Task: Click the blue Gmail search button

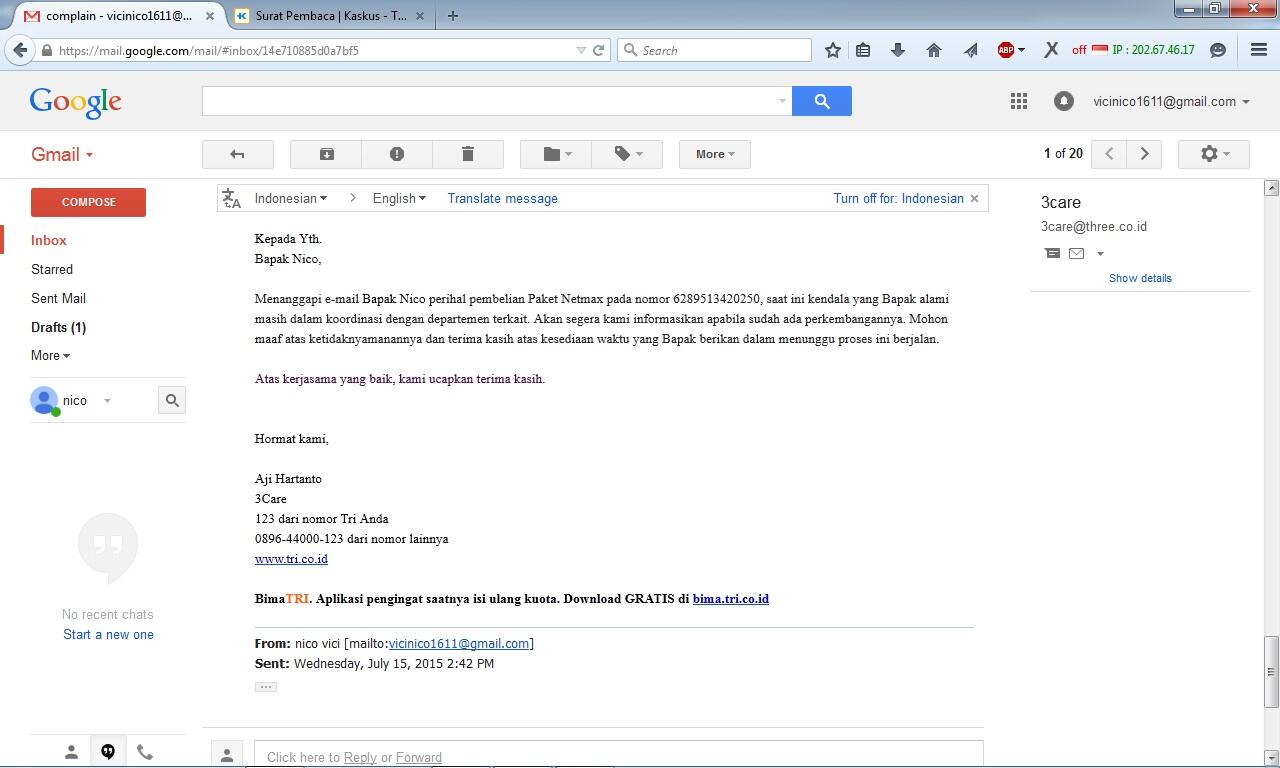Action: [x=822, y=101]
